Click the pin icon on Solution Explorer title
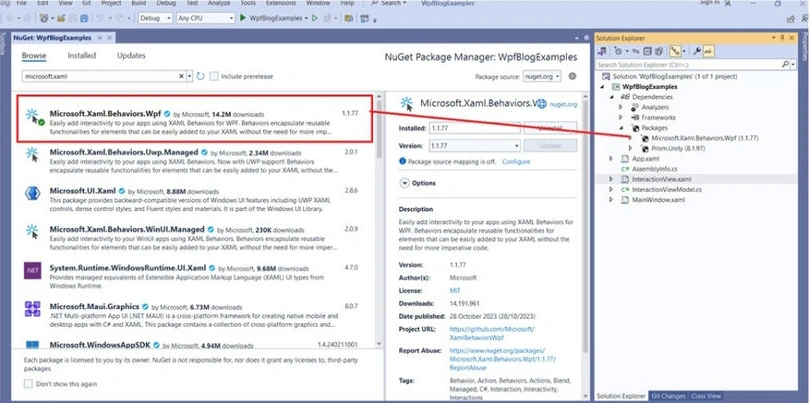Image resolution: width=811 pixels, height=403 pixels. (x=782, y=38)
